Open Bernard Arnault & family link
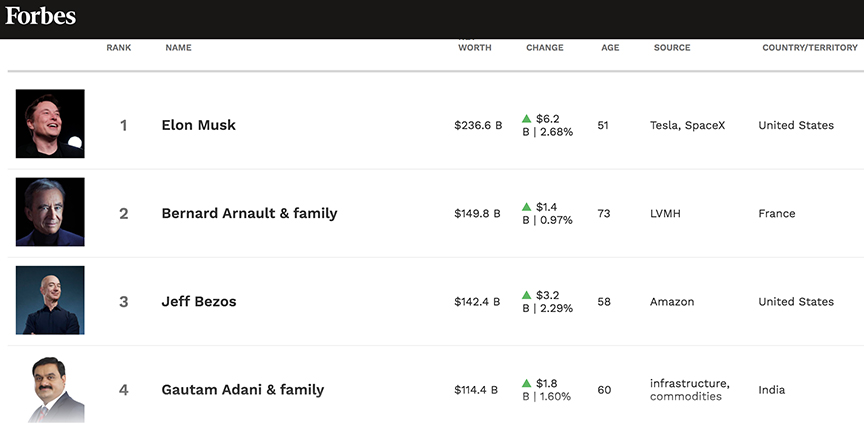This screenshot has height=437, width=864. [x=249, y=213]
